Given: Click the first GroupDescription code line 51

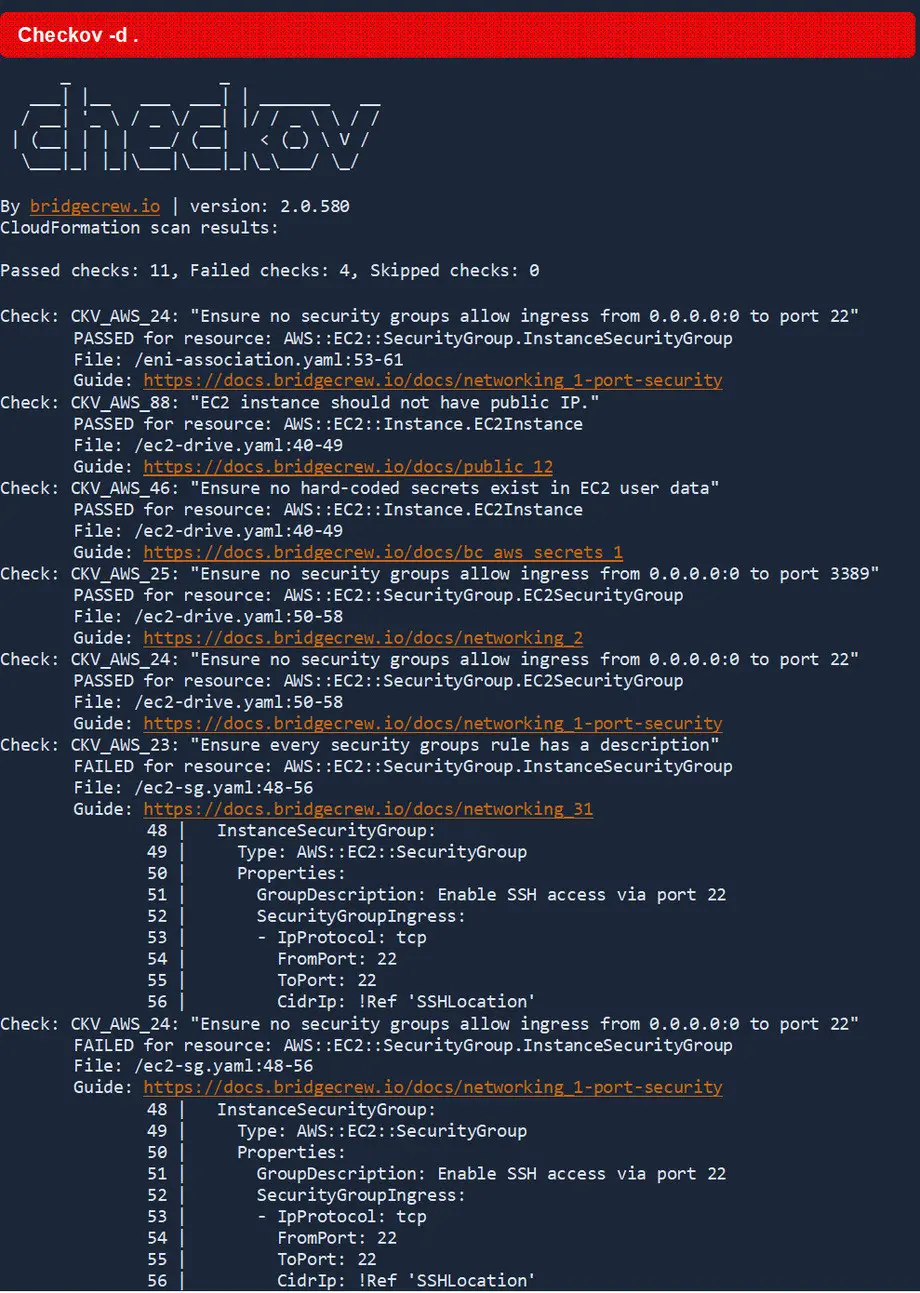Looking at the screenshot, I should tap(436, 895).
